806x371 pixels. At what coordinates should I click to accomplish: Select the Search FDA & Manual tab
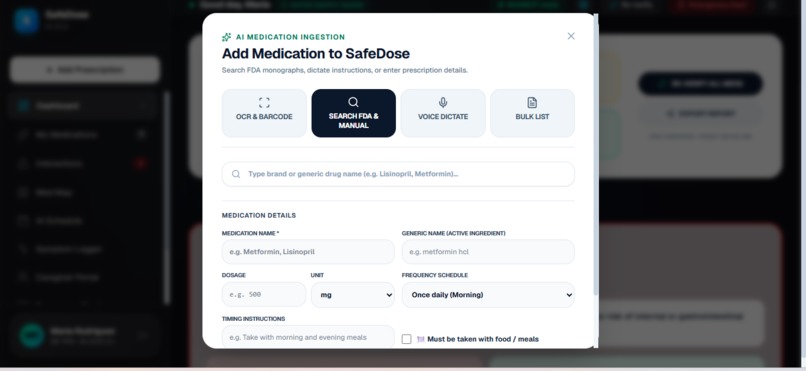[354, 113]
